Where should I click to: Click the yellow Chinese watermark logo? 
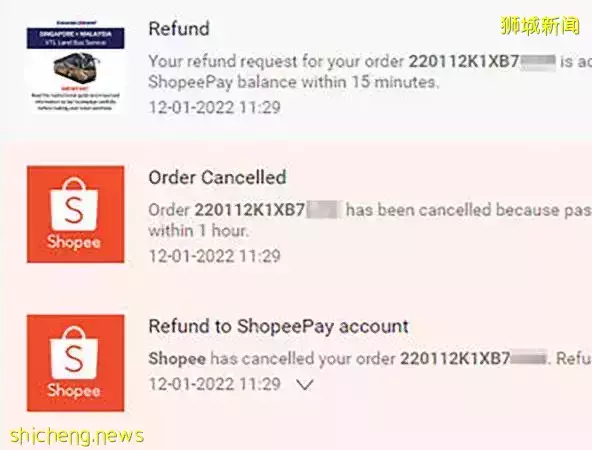540,26
